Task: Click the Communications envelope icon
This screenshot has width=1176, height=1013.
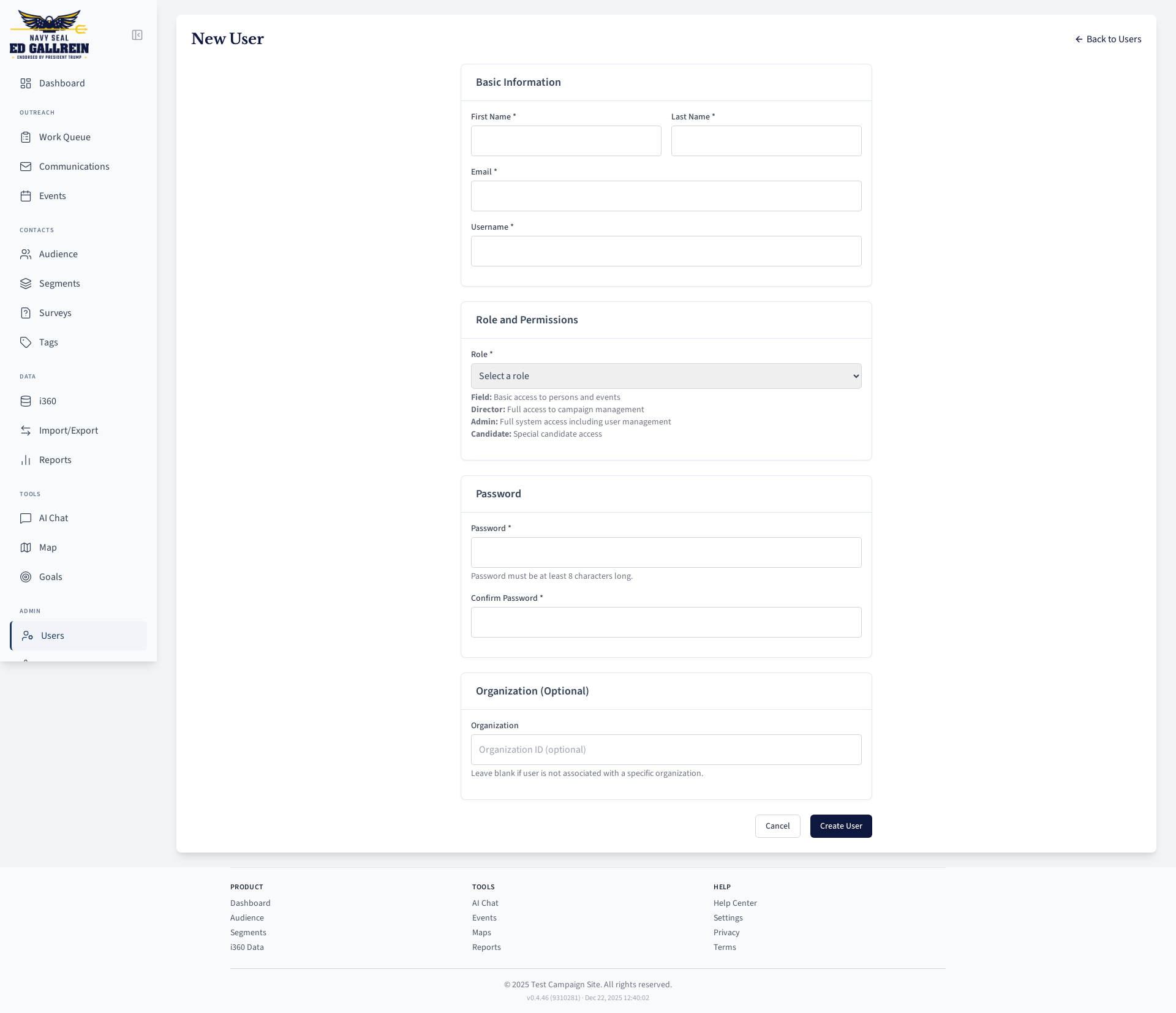Action: pyautogui.click(x=26, y=167)
